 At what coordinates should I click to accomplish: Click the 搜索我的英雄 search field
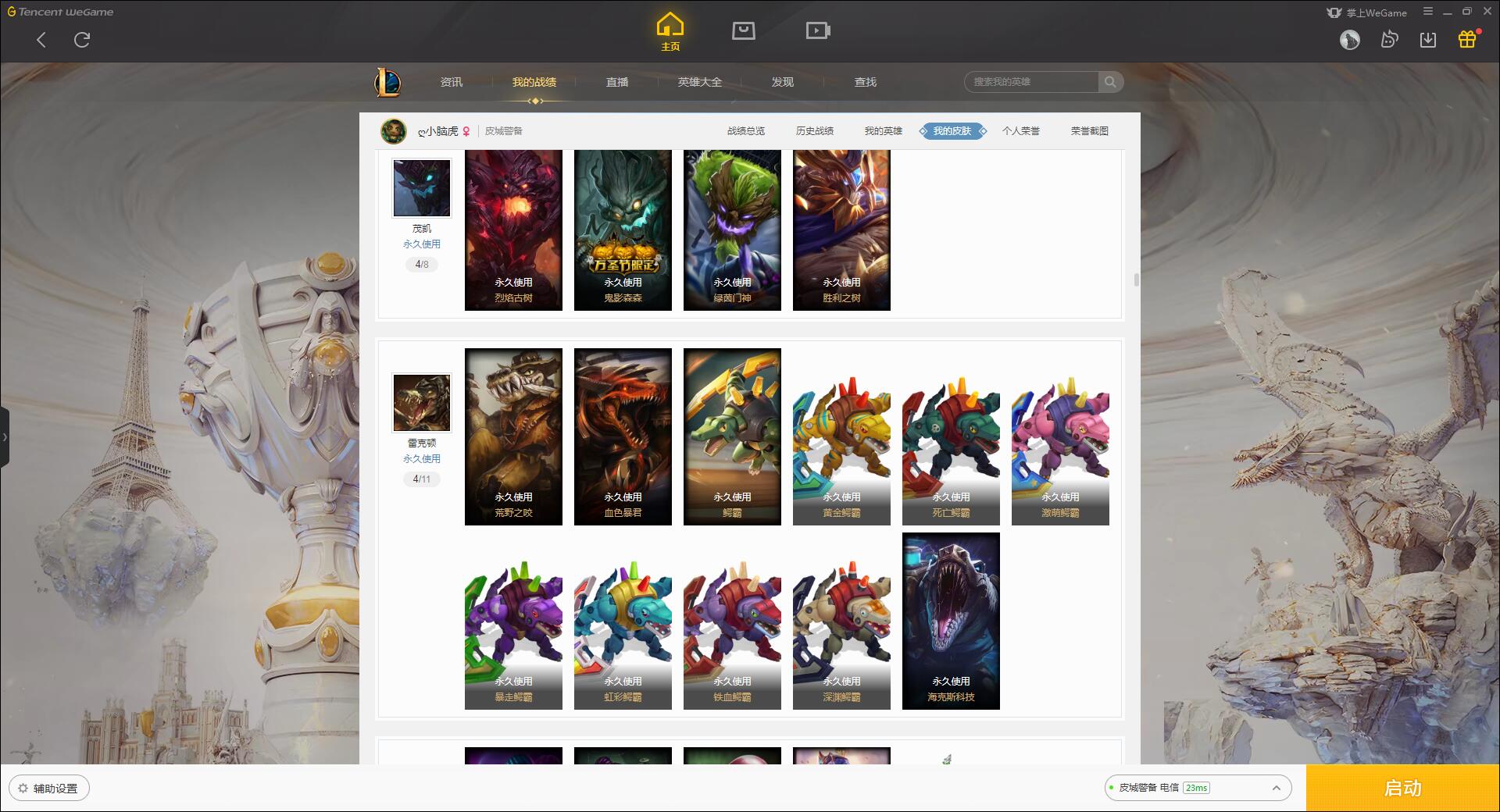[1031, 82]
